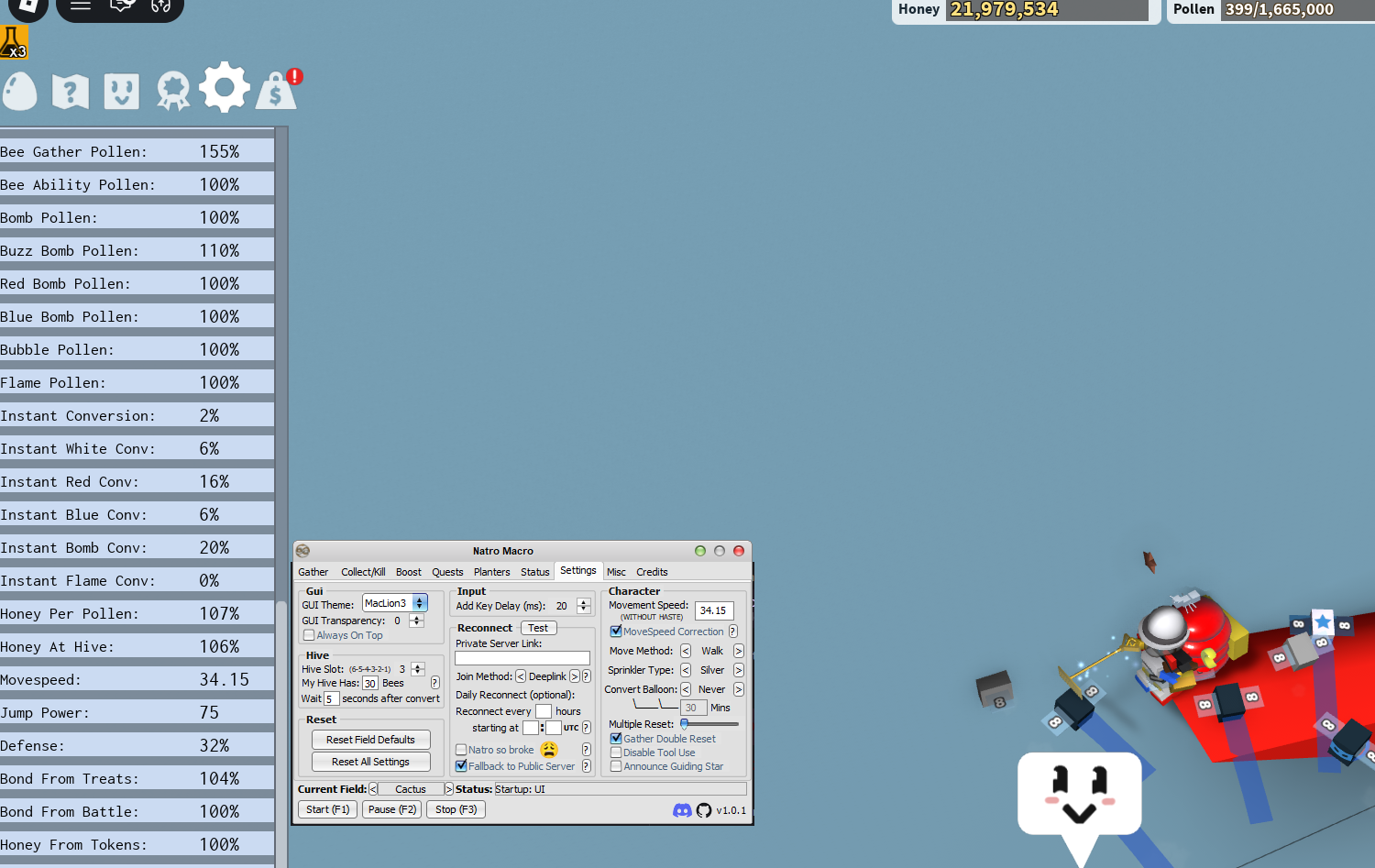Select the next Join Method
Screen dimensions: 1375x868
click(x=575, y=676)
